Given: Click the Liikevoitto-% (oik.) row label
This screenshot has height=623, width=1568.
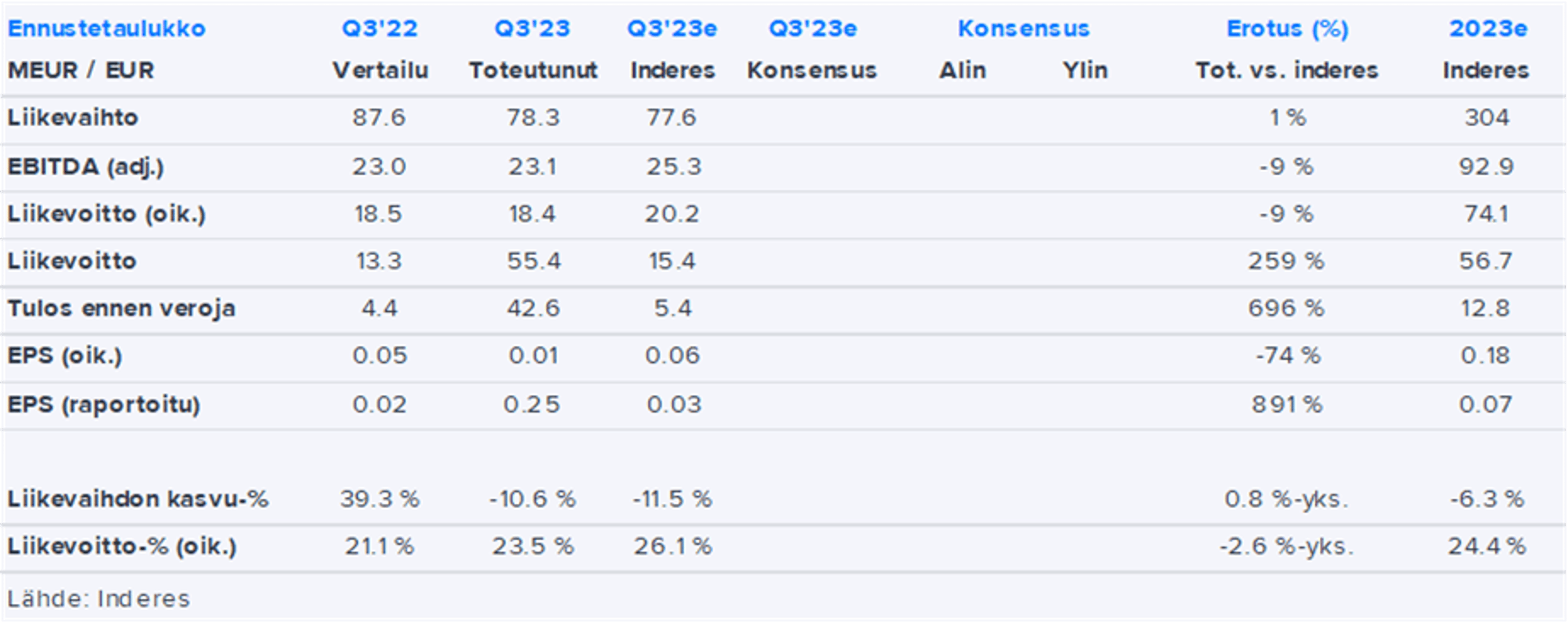Looking at the screenshot, I should point(122,546).
